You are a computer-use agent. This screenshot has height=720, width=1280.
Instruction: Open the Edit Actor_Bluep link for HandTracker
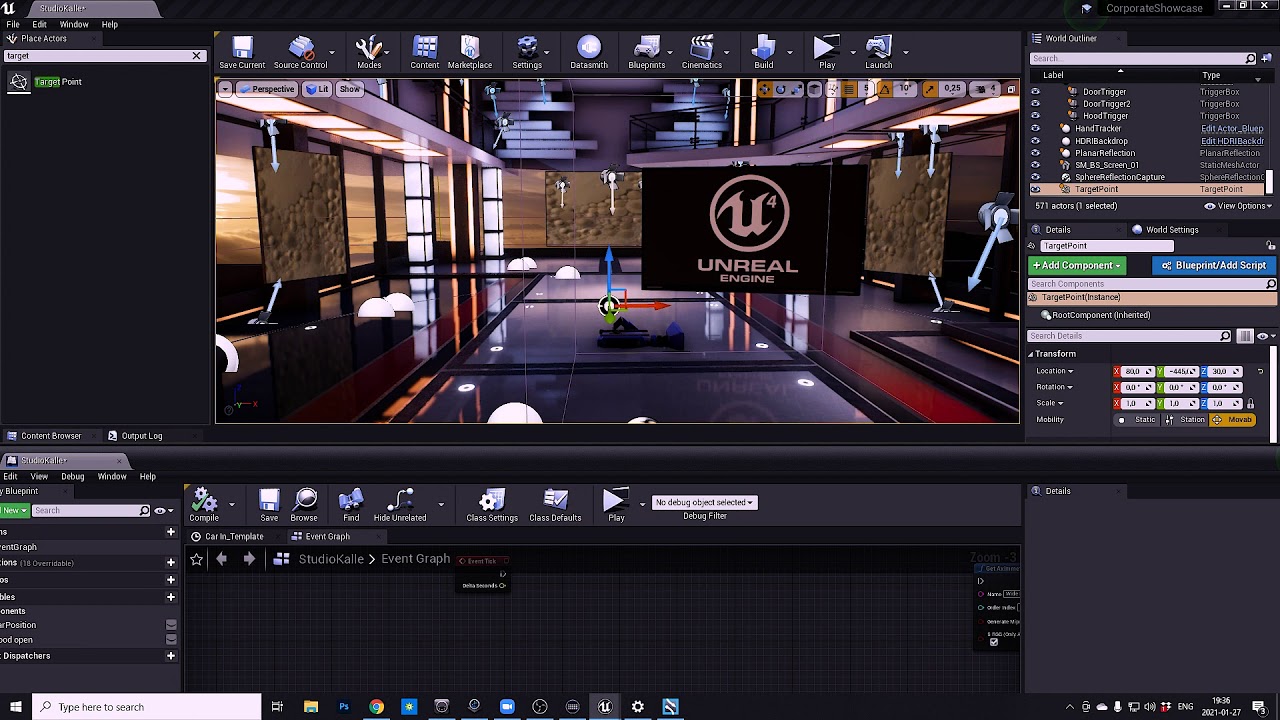click(x=1232, y=129)
